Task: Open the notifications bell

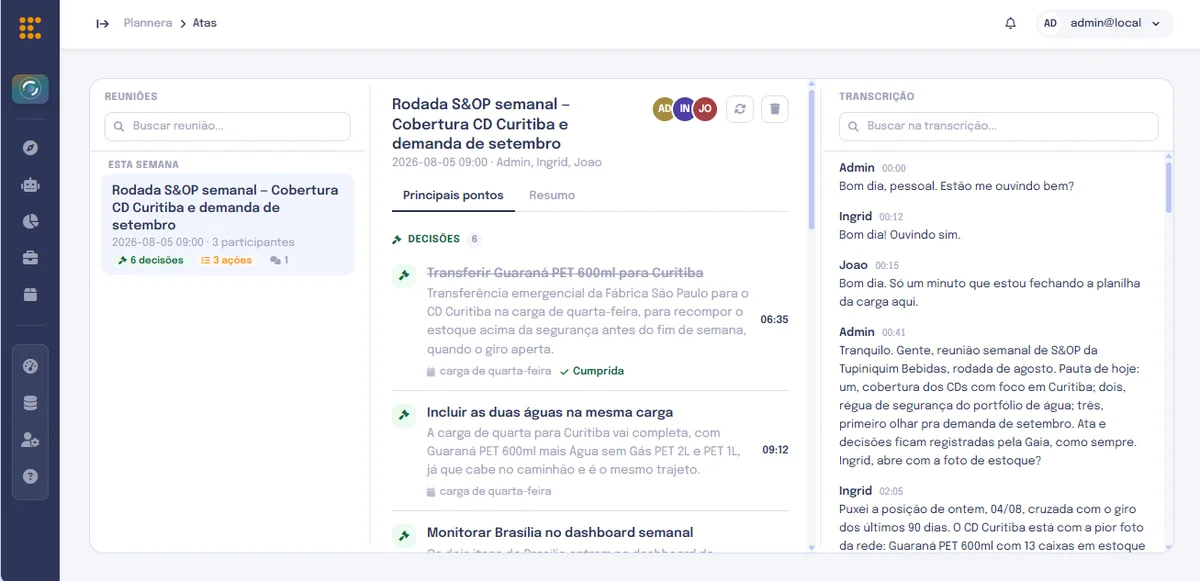Action: [x=1010, y=23]
